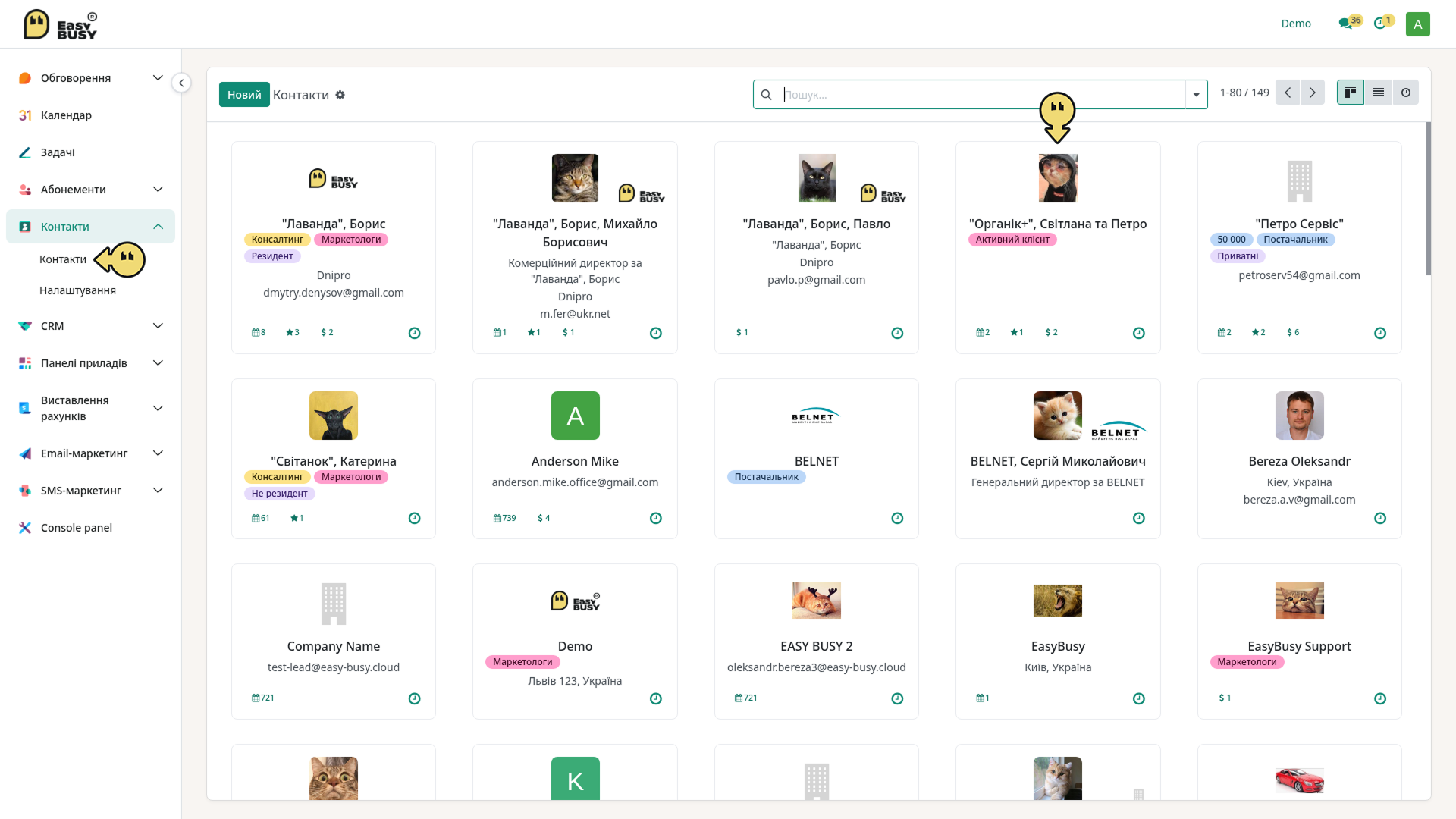Open the user avatar A menu
The width and height of the screenshot is (1456, 819).
pos(1417,24)
